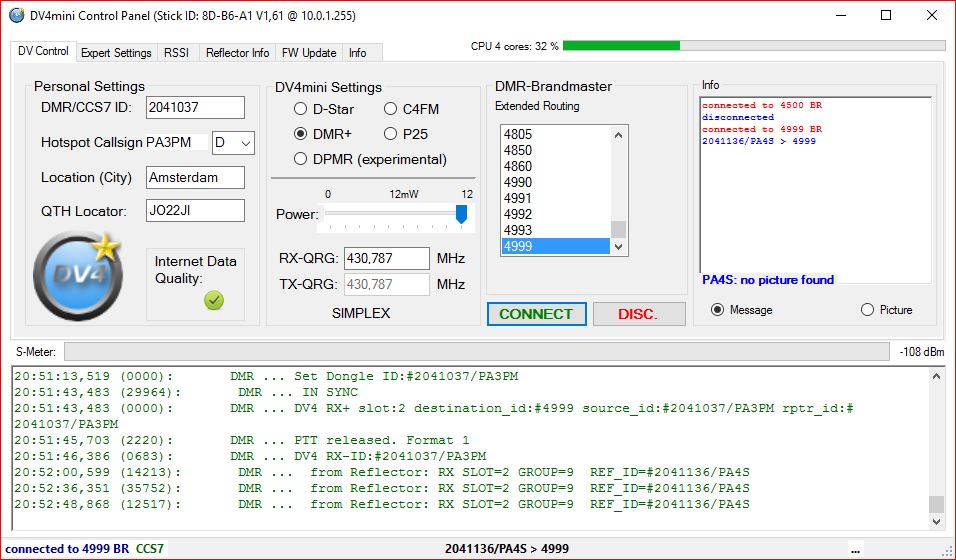The width and height of the screenshot is (956, 560).
Task: Click the DISC. disconnect button
Action: click(638, 314)
